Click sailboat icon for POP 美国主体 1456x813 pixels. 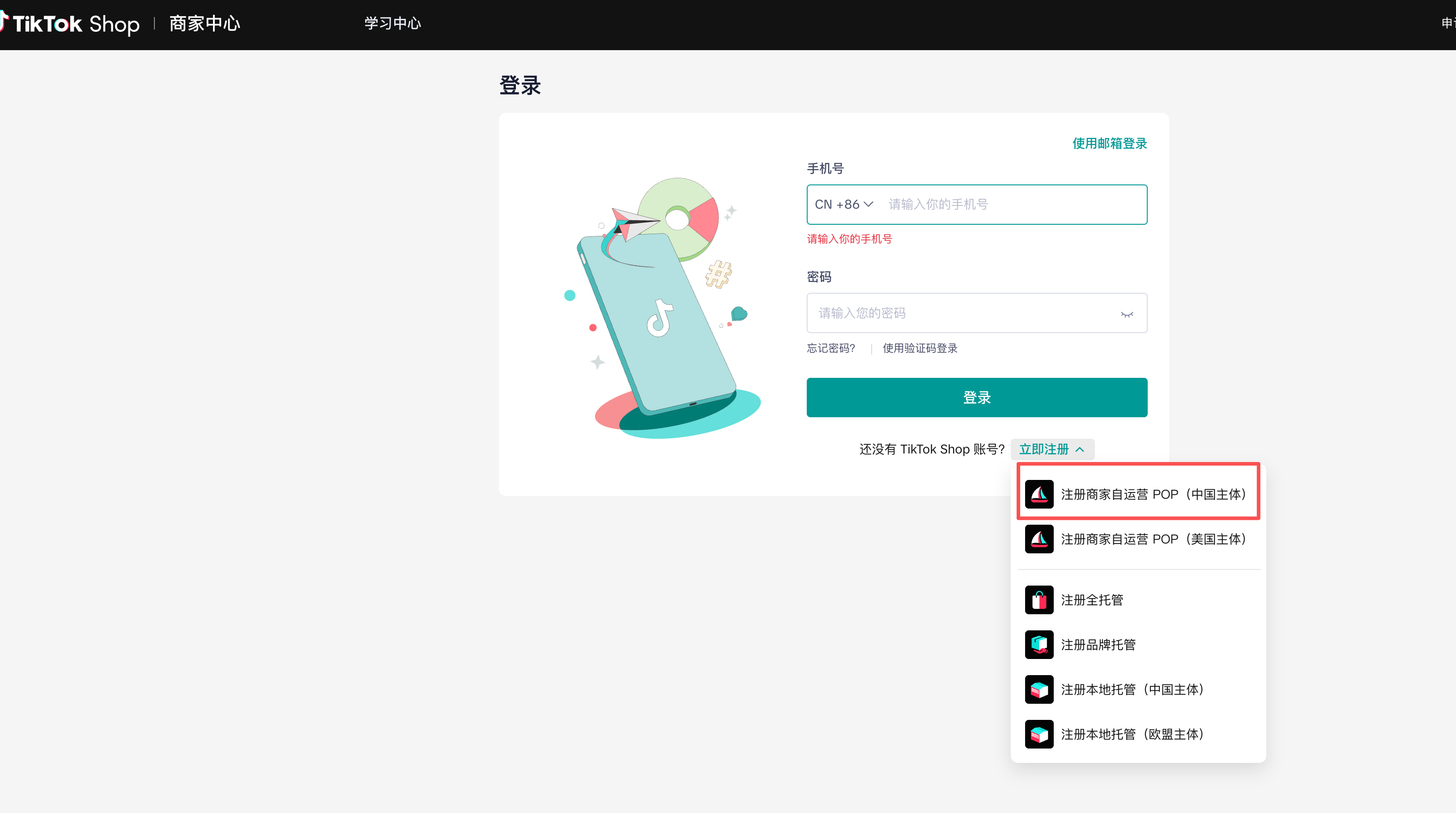tap(1039, 539)
